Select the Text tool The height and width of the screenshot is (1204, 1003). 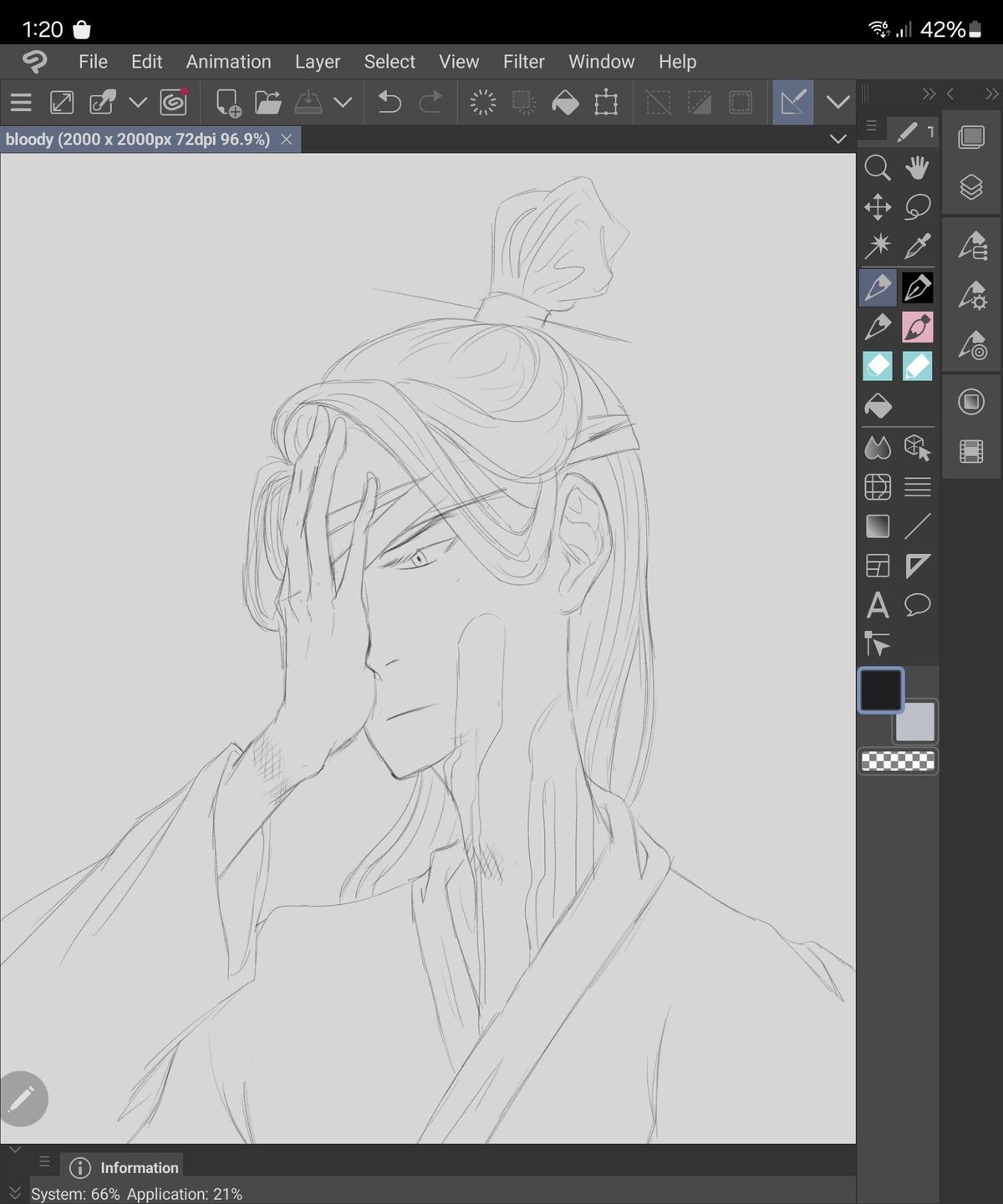pos(878,605)
